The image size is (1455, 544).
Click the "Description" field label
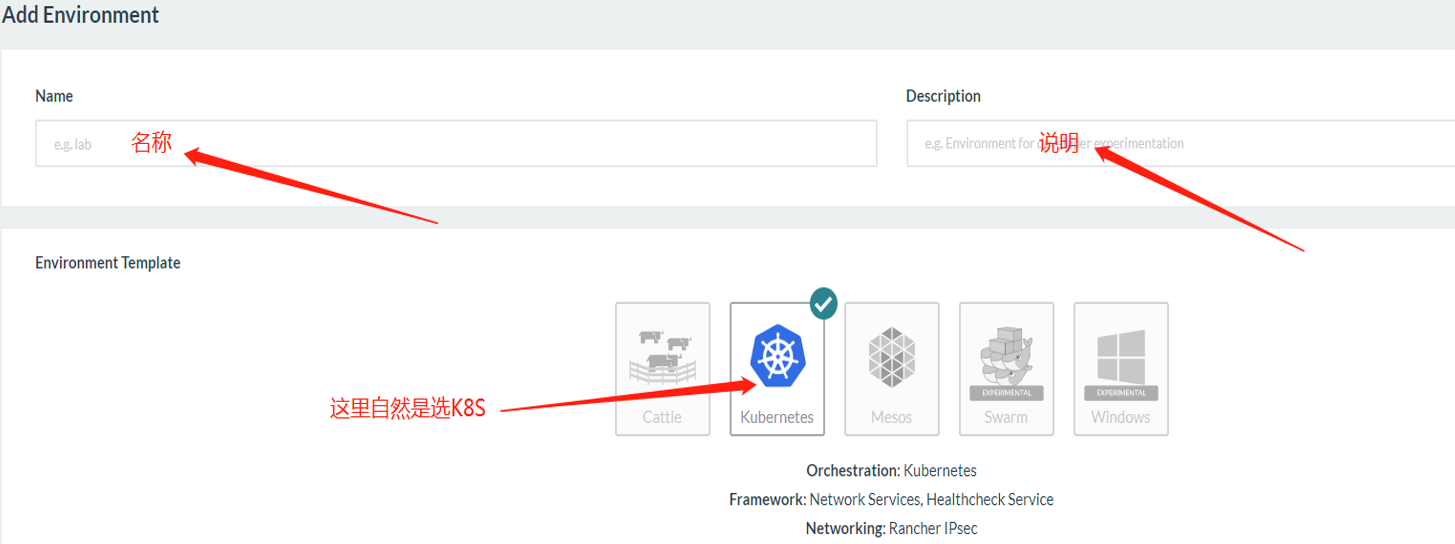[943, 96]
